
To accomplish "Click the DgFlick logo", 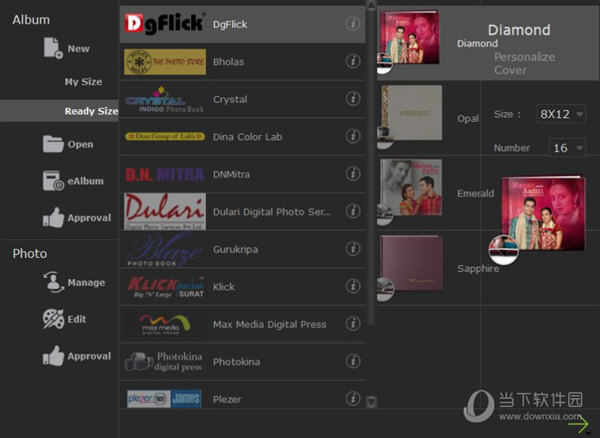I will tap(165, 24).
